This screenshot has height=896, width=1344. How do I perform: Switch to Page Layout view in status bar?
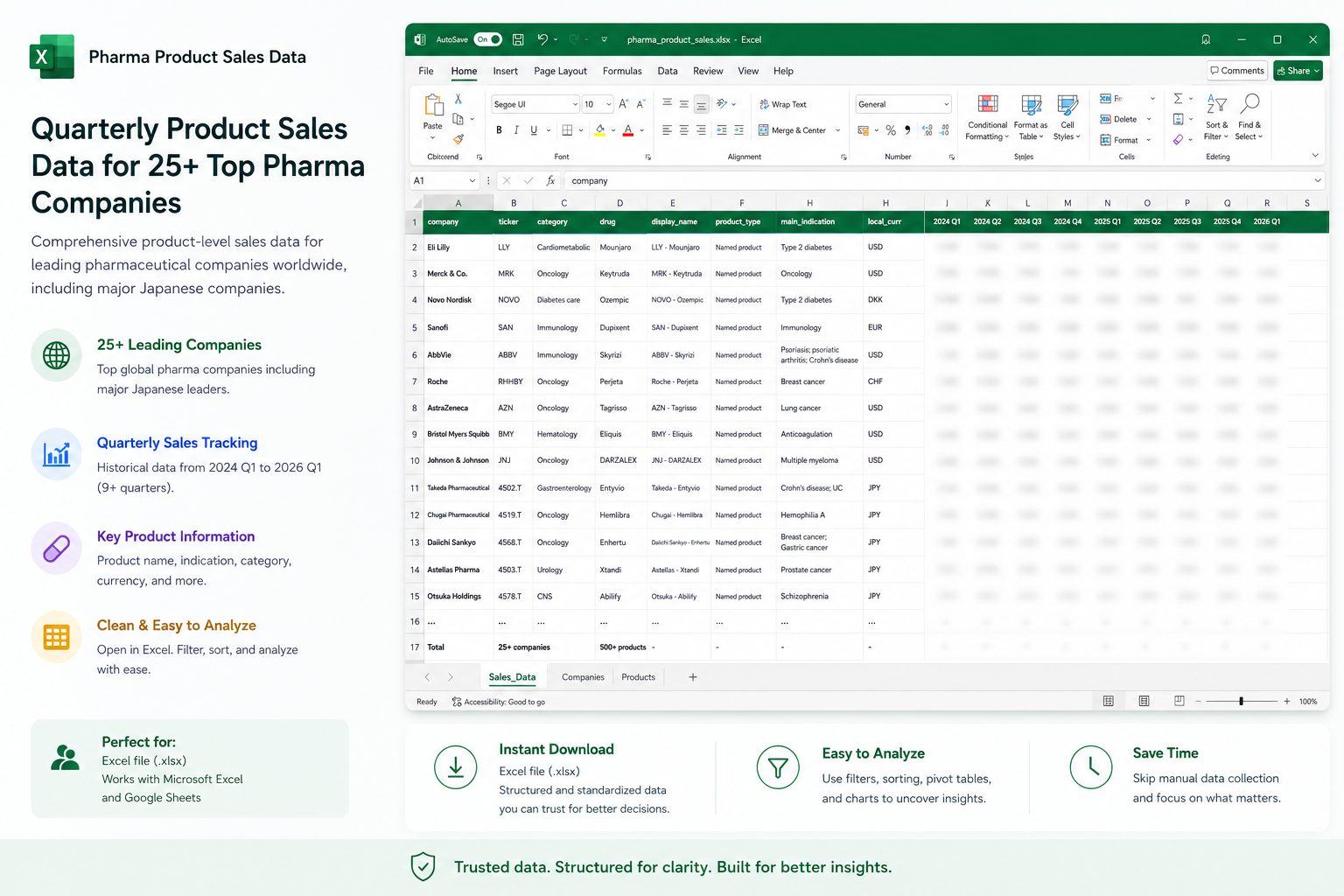pyautogui.click(x=1144, y=701)
